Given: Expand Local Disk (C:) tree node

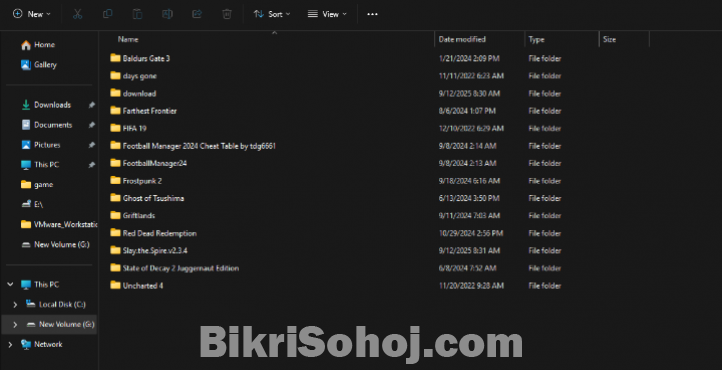Looking at the screenshot, I should click(15, 305).
